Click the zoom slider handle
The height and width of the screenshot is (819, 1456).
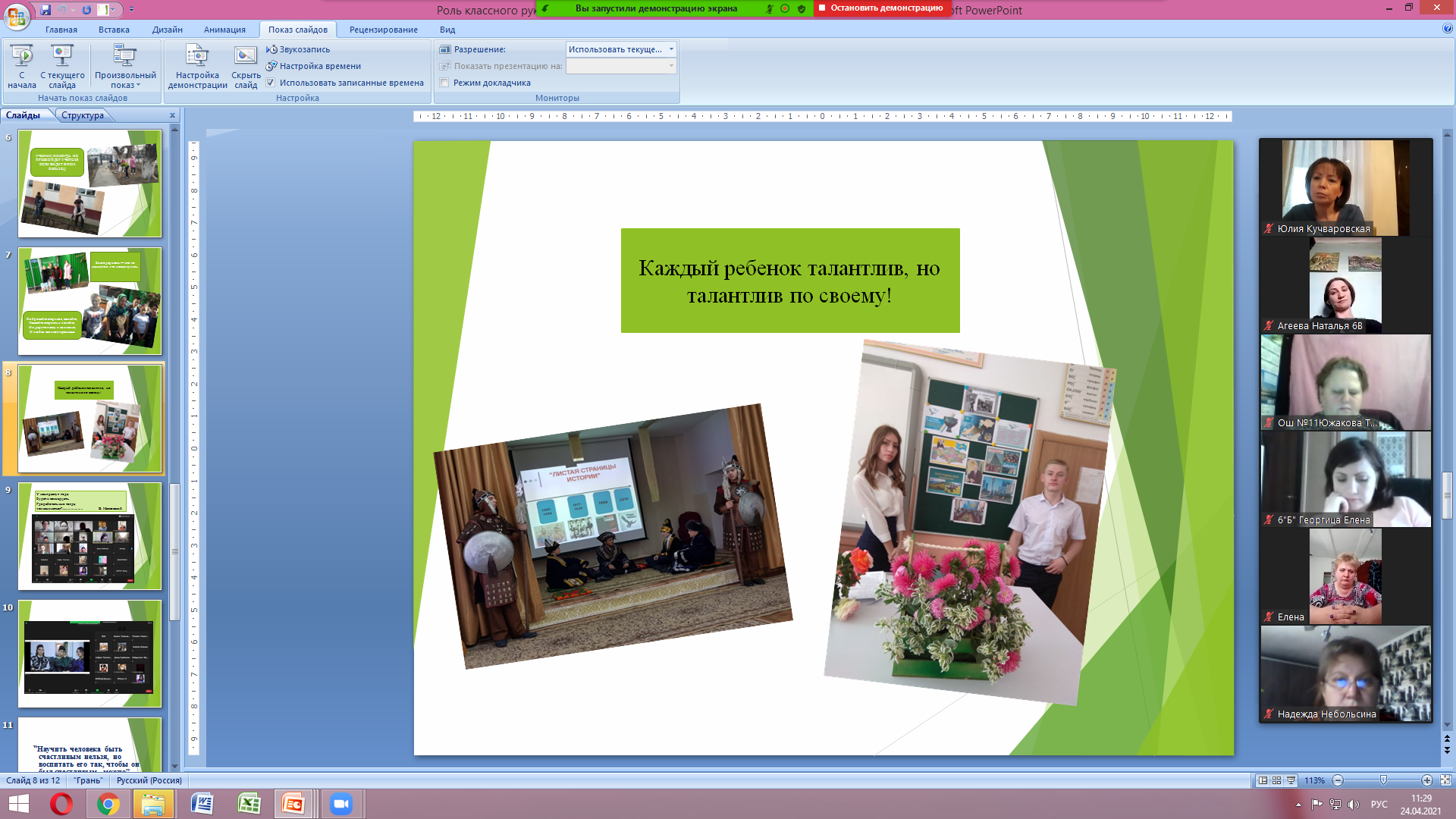point(1383,780)
